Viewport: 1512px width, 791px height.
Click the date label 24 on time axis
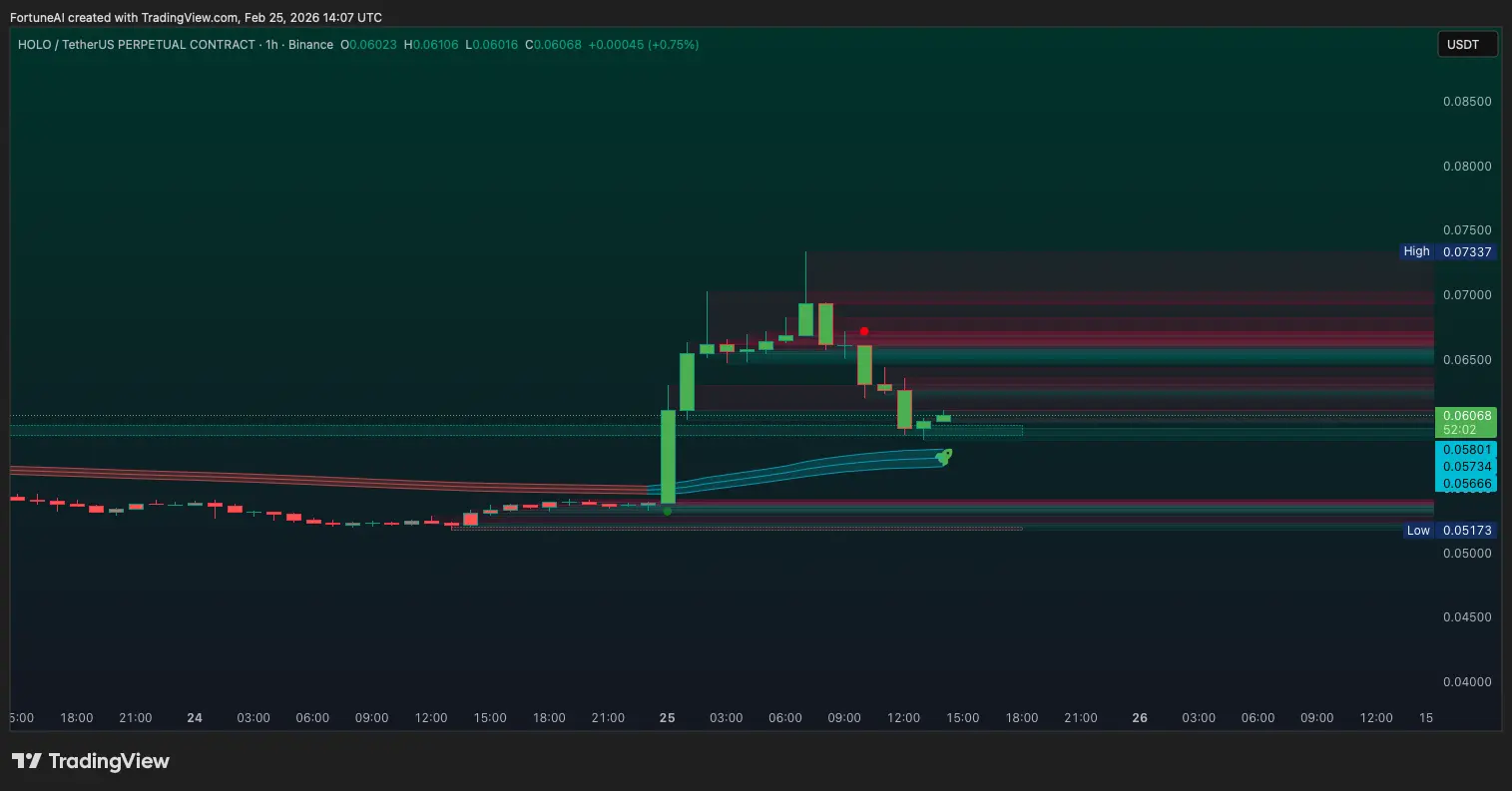pyautogui.click(x=195, y=718)
